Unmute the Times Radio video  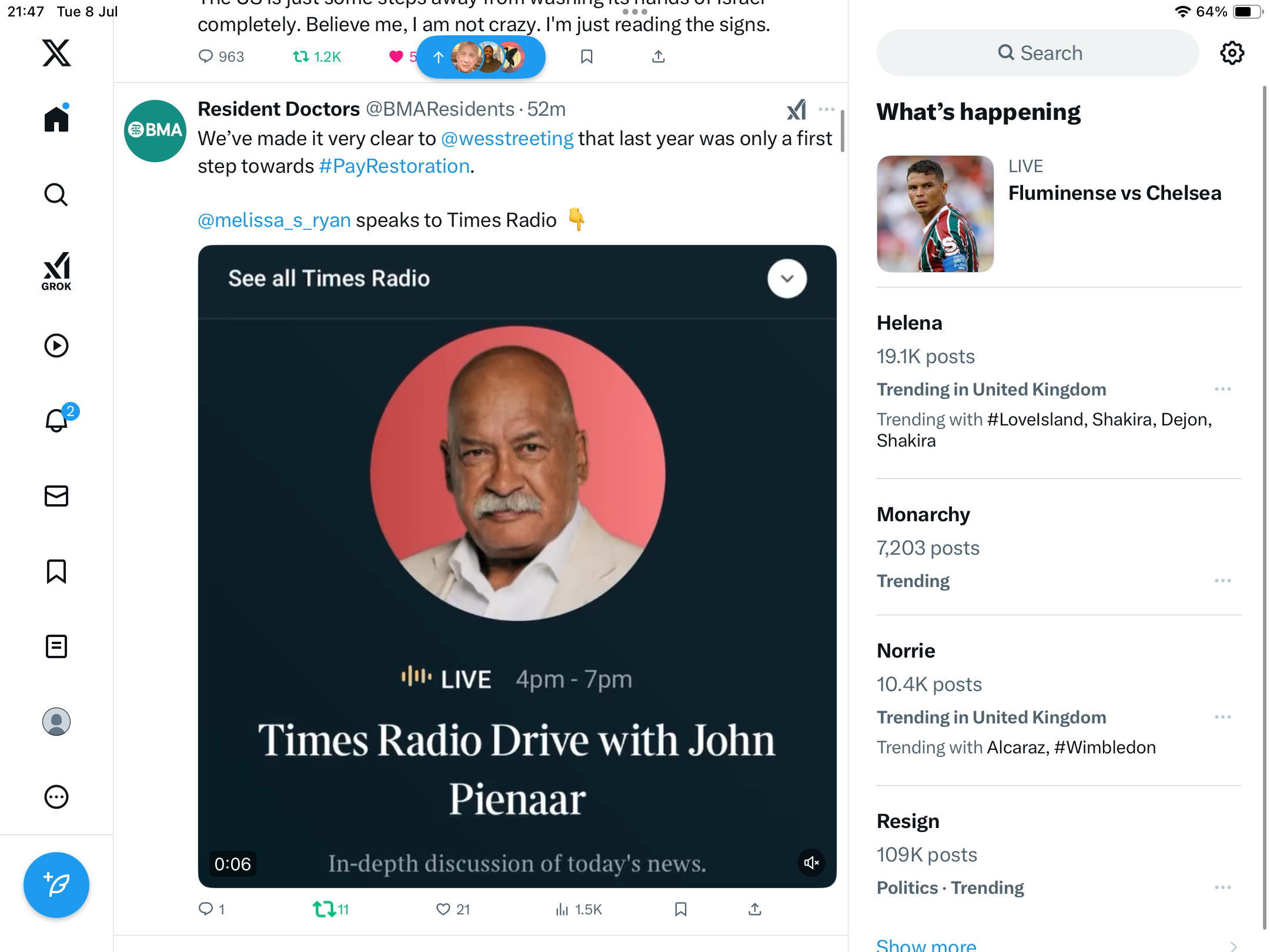coord(811,863)
